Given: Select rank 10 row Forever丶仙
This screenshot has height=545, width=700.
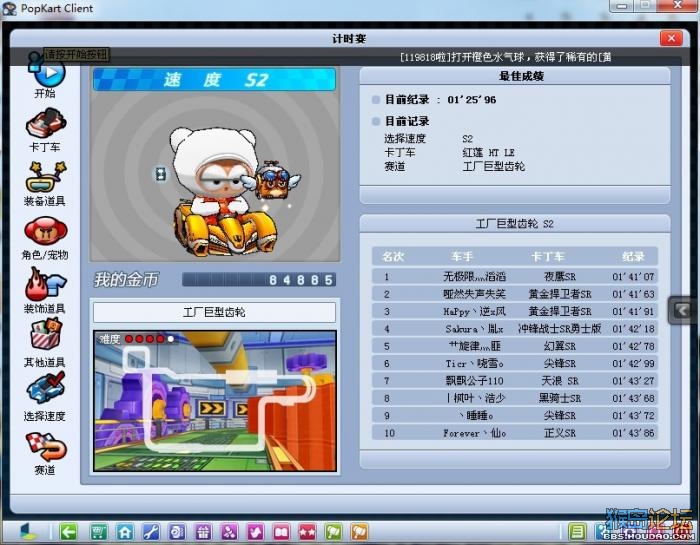Looking at the screenshot, I should point(514,433).
